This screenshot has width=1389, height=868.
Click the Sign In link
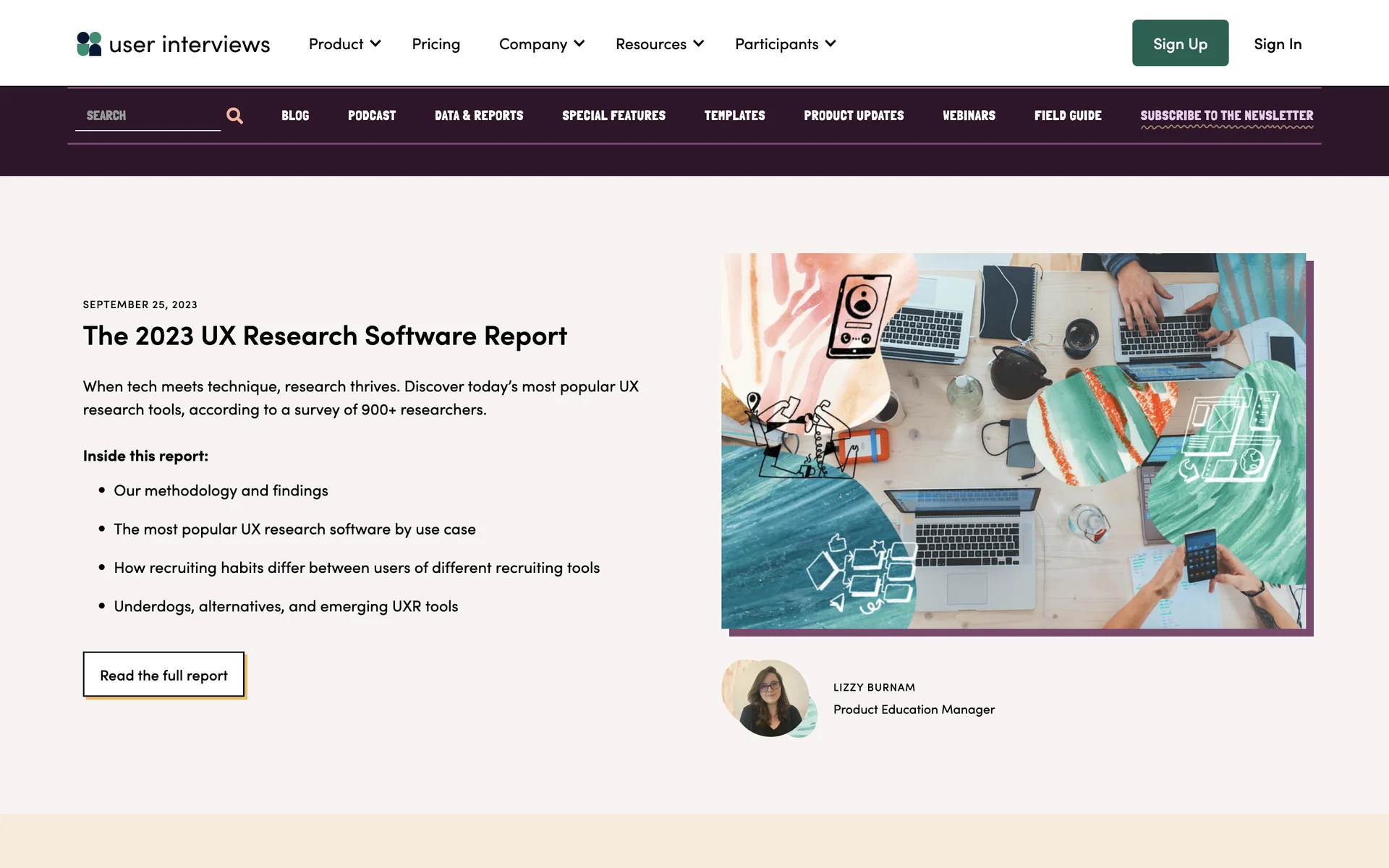(1278, 44)
